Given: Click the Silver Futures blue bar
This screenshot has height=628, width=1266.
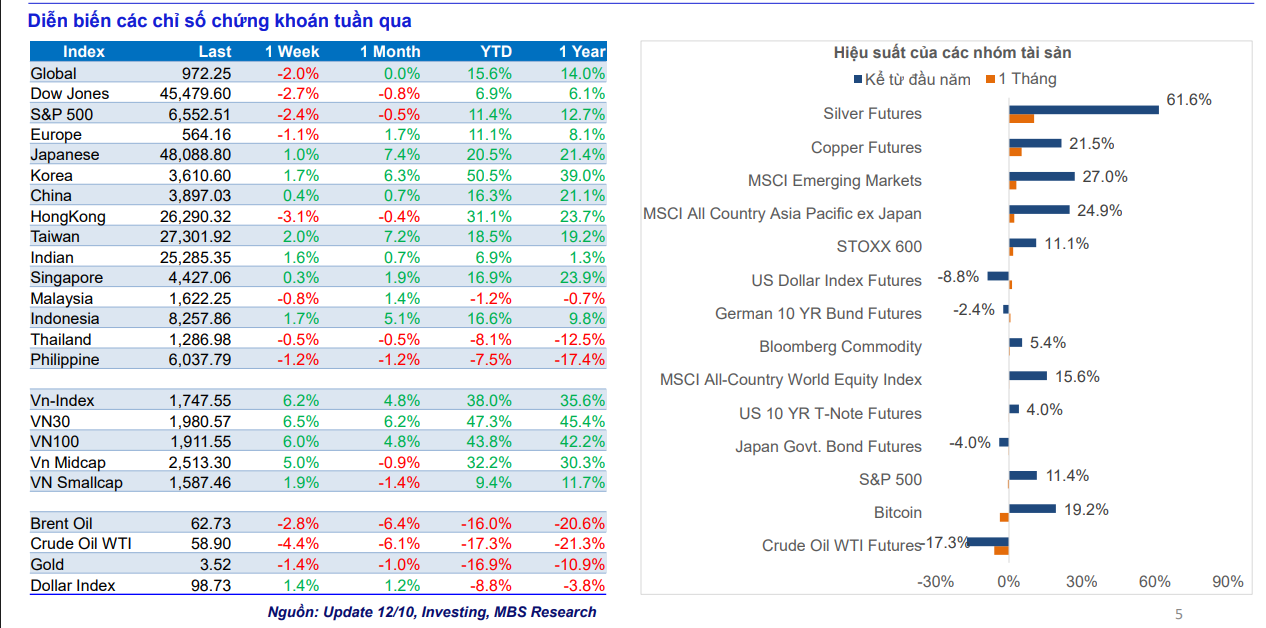Looking at the screenshot, I should pyautogui.click(x=1083, y=109).
